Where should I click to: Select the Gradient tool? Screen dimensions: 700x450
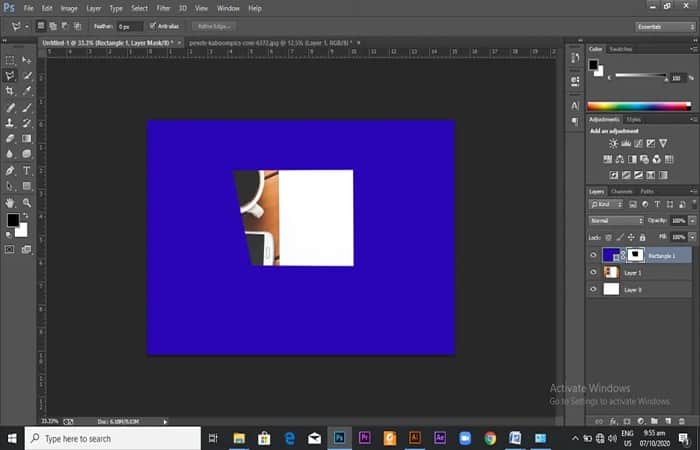point(27,139)
